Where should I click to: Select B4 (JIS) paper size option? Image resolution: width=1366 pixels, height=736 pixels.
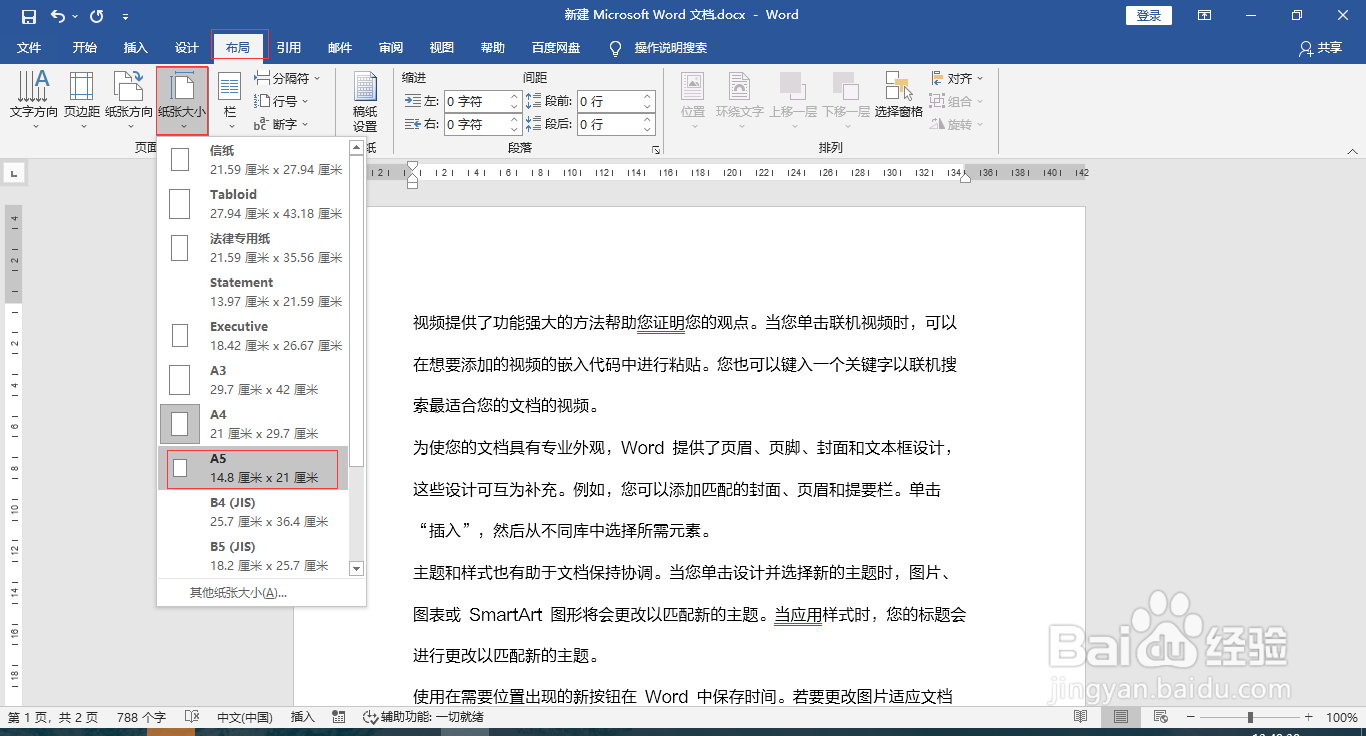254,512
